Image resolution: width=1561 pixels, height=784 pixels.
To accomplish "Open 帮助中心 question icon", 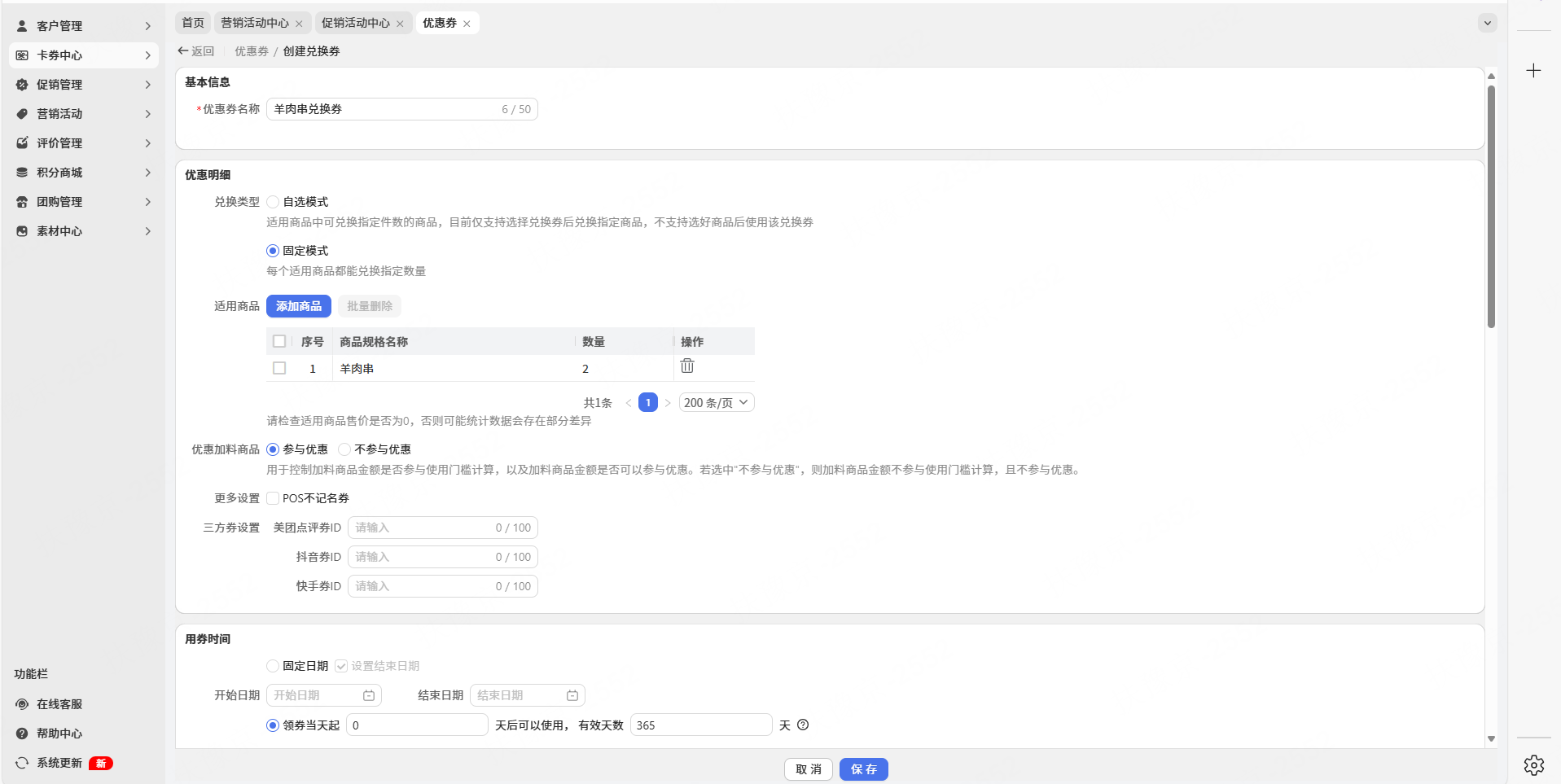I will click(x=22, y=734).
